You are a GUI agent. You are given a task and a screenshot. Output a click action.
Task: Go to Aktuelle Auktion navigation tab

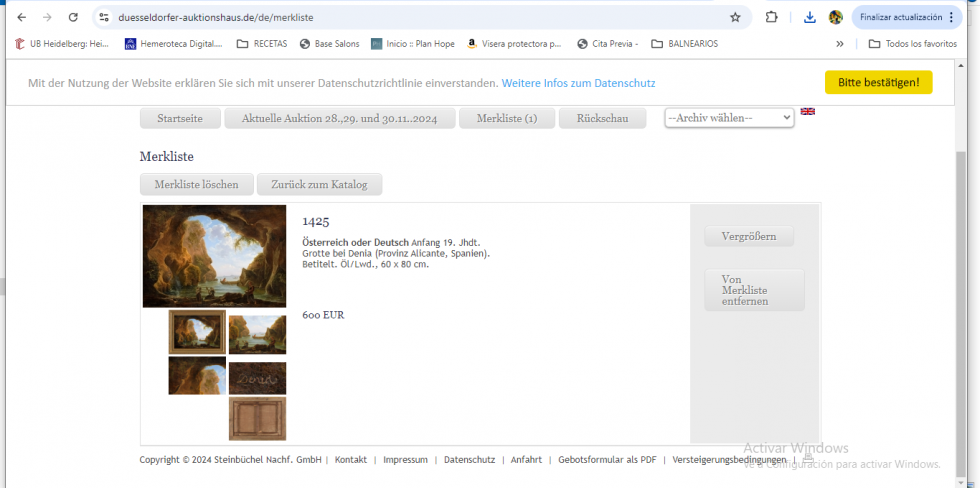[x=339, y=118]
